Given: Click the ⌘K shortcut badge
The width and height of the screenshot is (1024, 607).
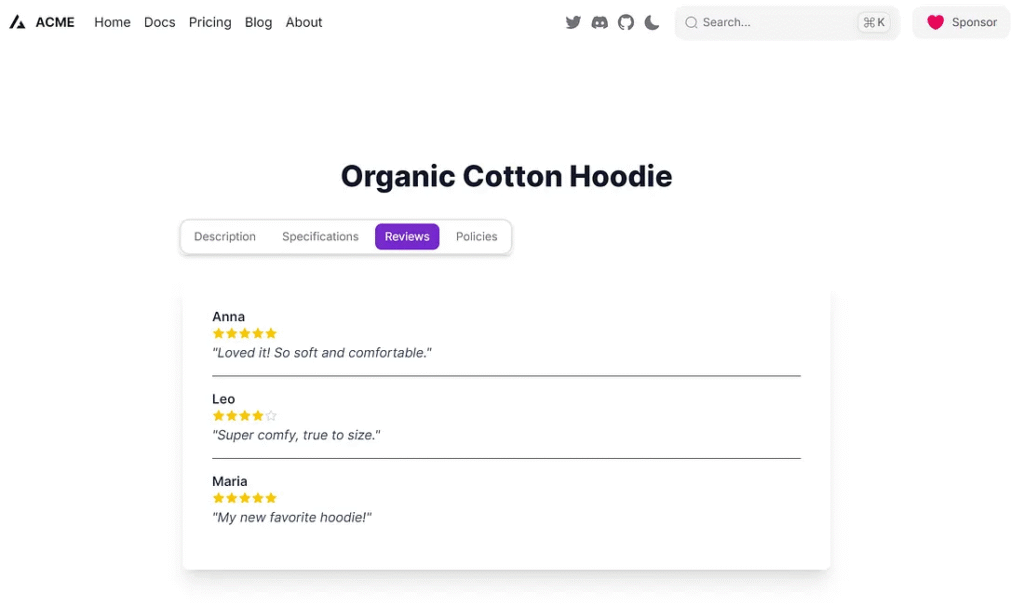Looking at the screenshot, I should (x=873, y=22).
